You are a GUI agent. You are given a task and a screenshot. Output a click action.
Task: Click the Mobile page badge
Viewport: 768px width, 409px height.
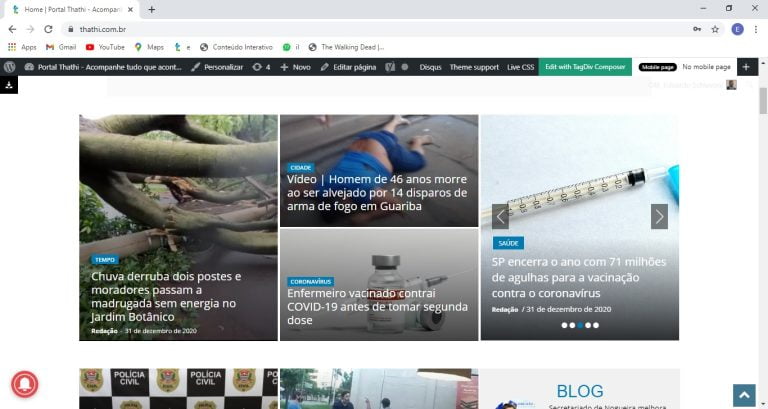657,67
